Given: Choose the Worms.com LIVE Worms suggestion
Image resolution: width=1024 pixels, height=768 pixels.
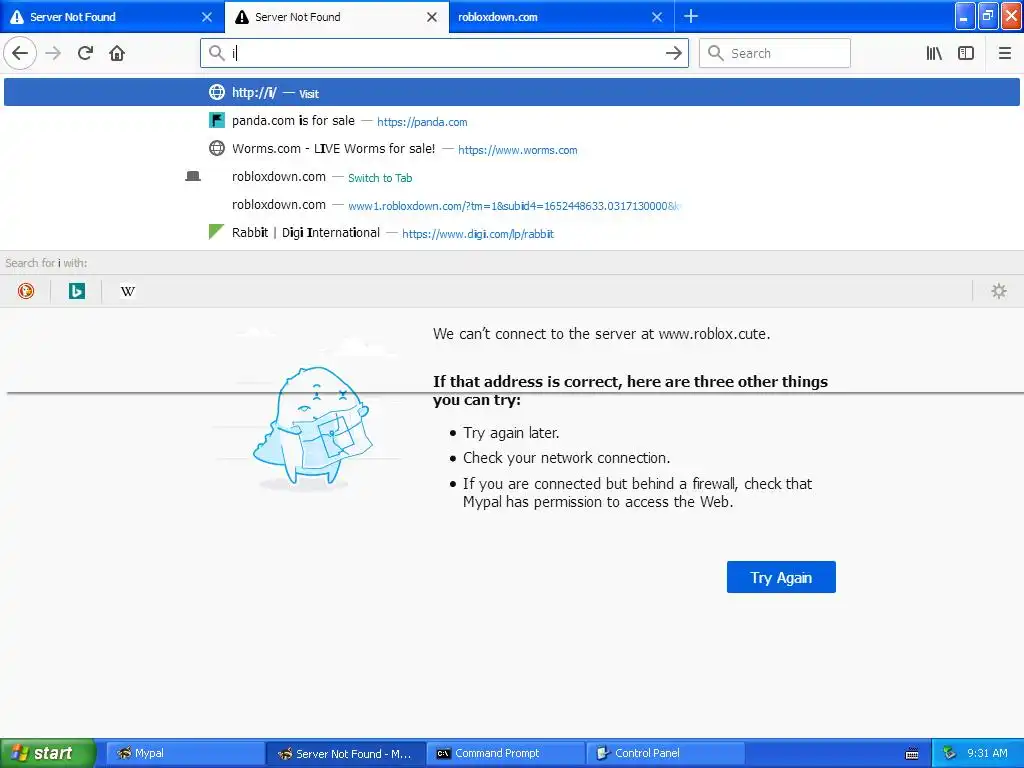Looking at the screenshot, I should click(512, 149).
